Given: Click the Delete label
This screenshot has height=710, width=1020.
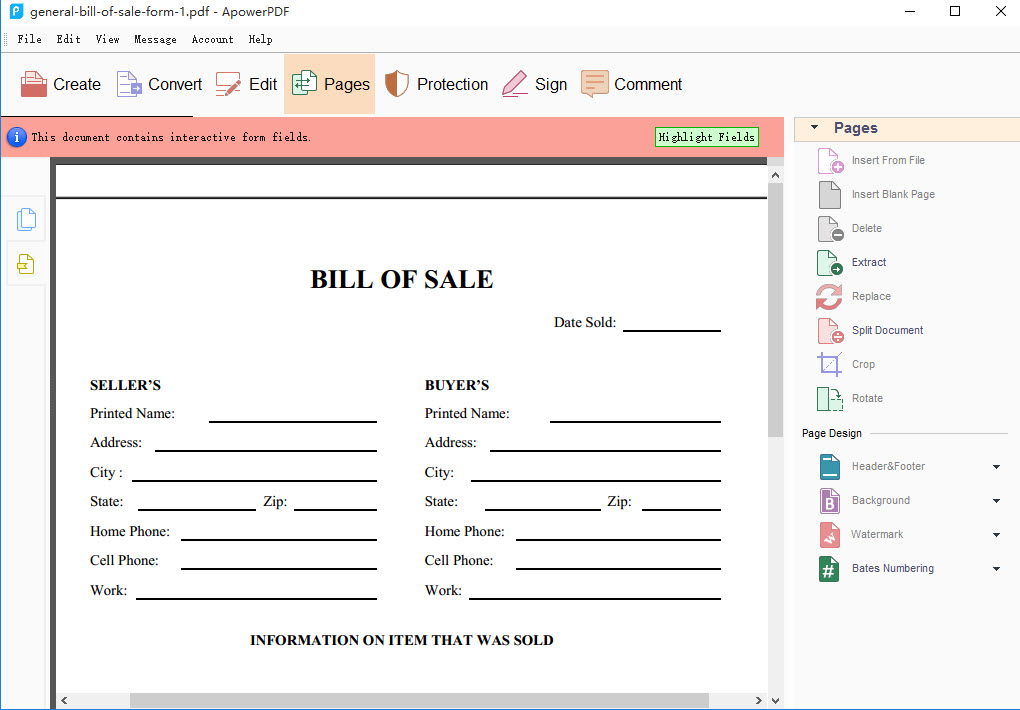Looking at the screenshot, I should point(866,228).
